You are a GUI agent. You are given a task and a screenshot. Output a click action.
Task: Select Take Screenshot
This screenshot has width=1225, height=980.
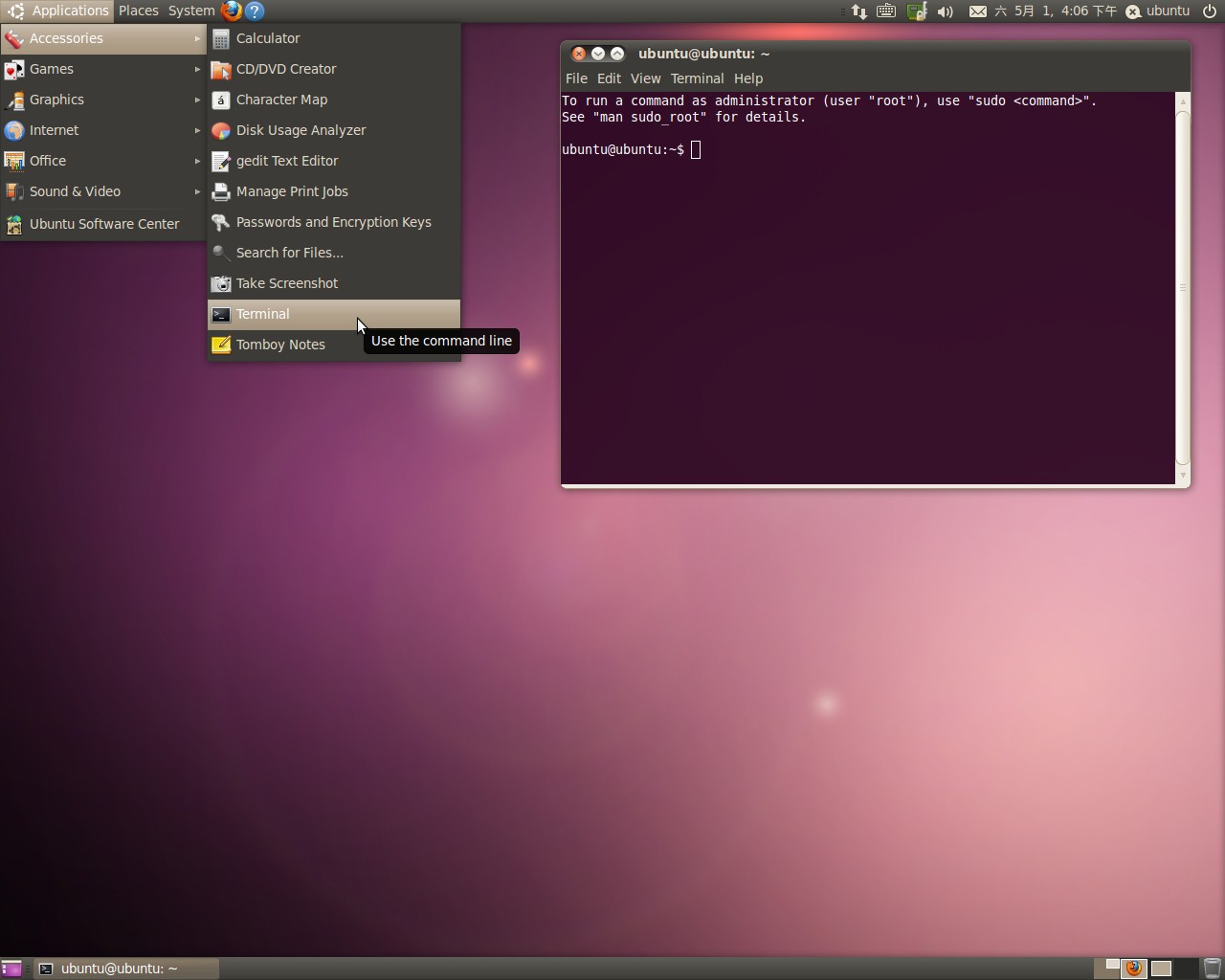tap(333, 283)
